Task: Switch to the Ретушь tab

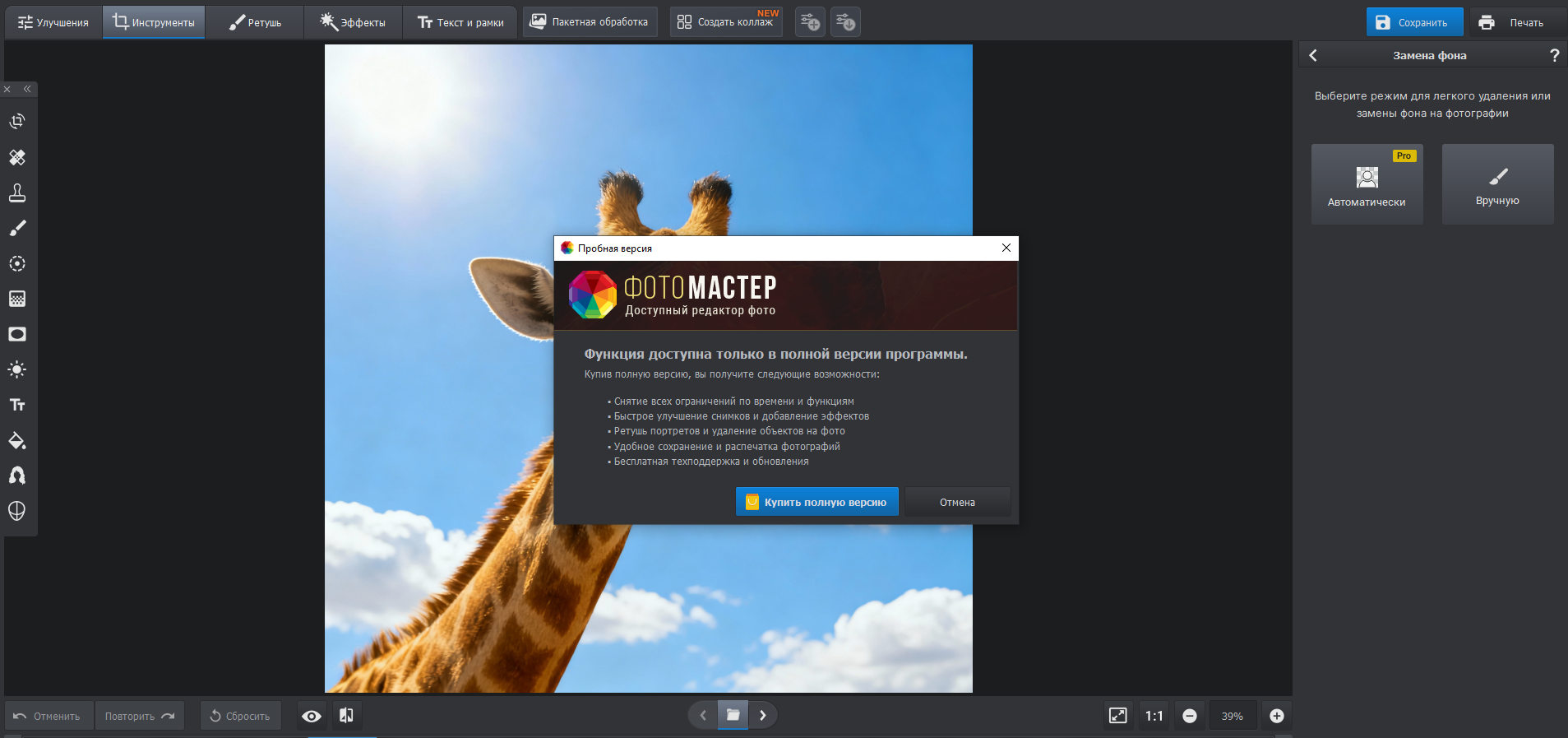Action: coord(255,22)
